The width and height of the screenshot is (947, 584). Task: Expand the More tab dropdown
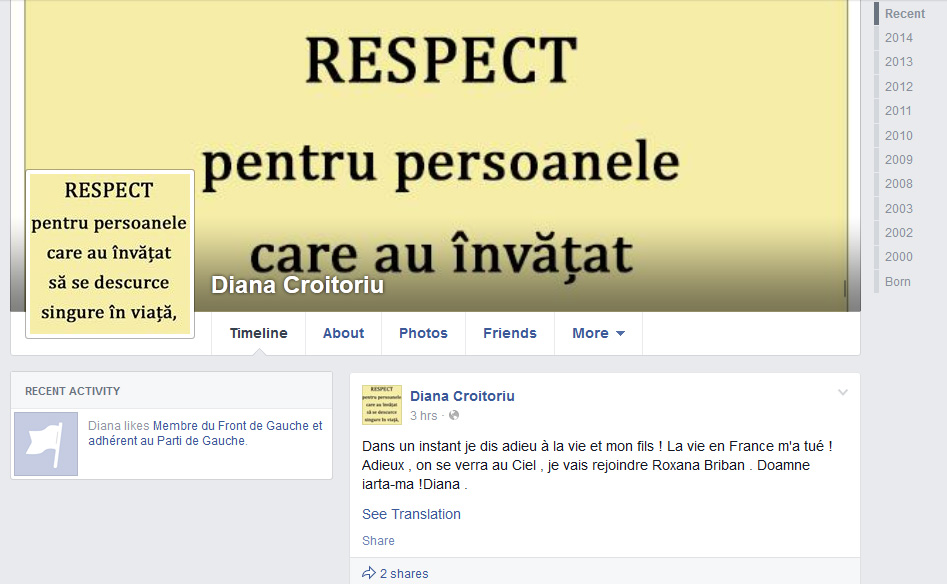tap(598, 333)
